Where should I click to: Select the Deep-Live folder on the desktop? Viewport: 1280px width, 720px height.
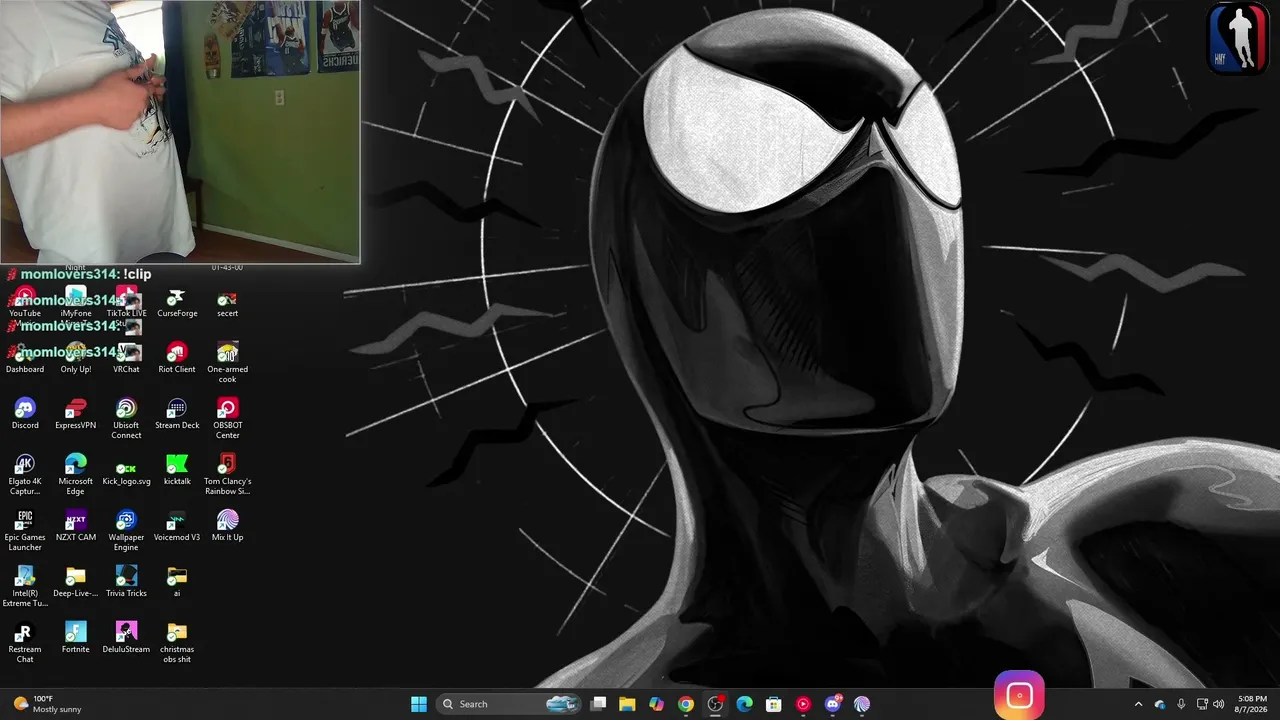[x=75, y=583]
